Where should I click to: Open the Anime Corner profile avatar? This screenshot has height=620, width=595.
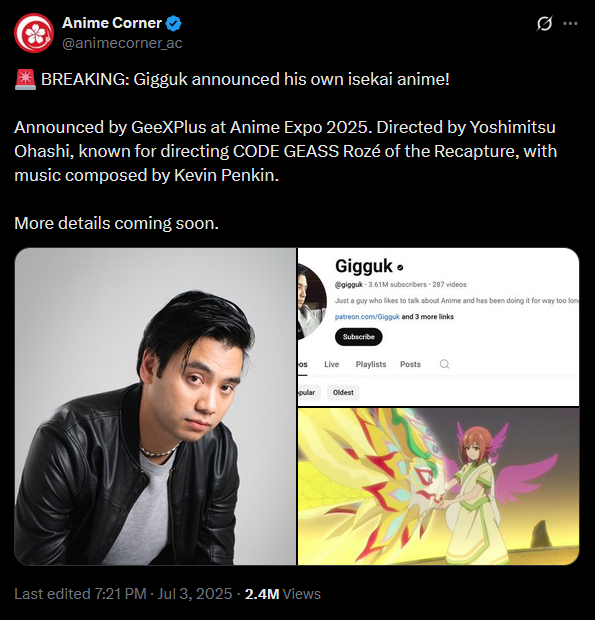[x=34, y=33]
